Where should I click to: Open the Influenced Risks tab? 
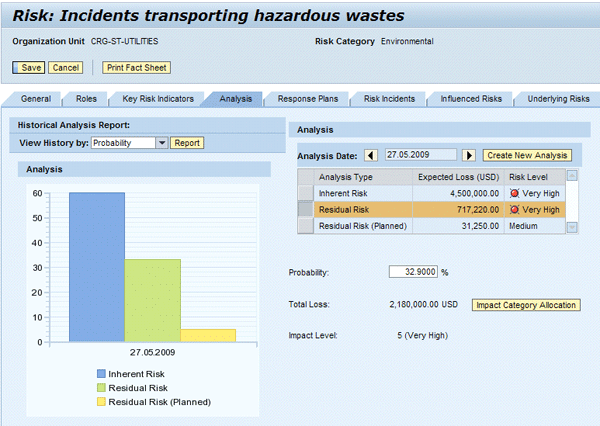point(471,99)
